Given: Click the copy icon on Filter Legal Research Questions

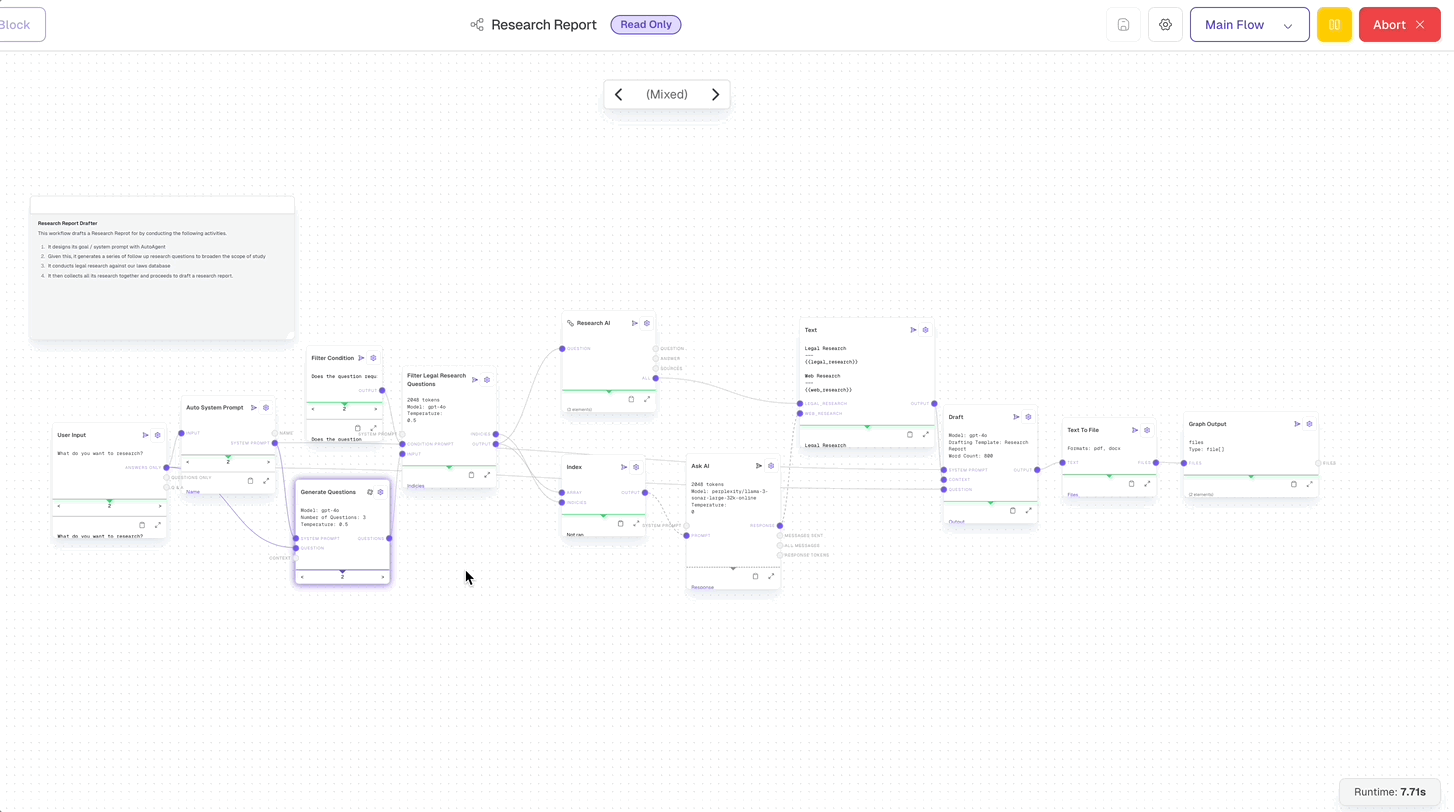Looking at the screenshot, I should click(x=471, y=474).
